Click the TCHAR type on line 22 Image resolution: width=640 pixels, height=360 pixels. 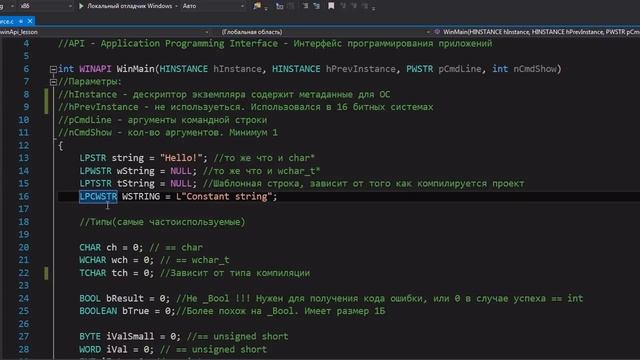(x=93, y=273)
